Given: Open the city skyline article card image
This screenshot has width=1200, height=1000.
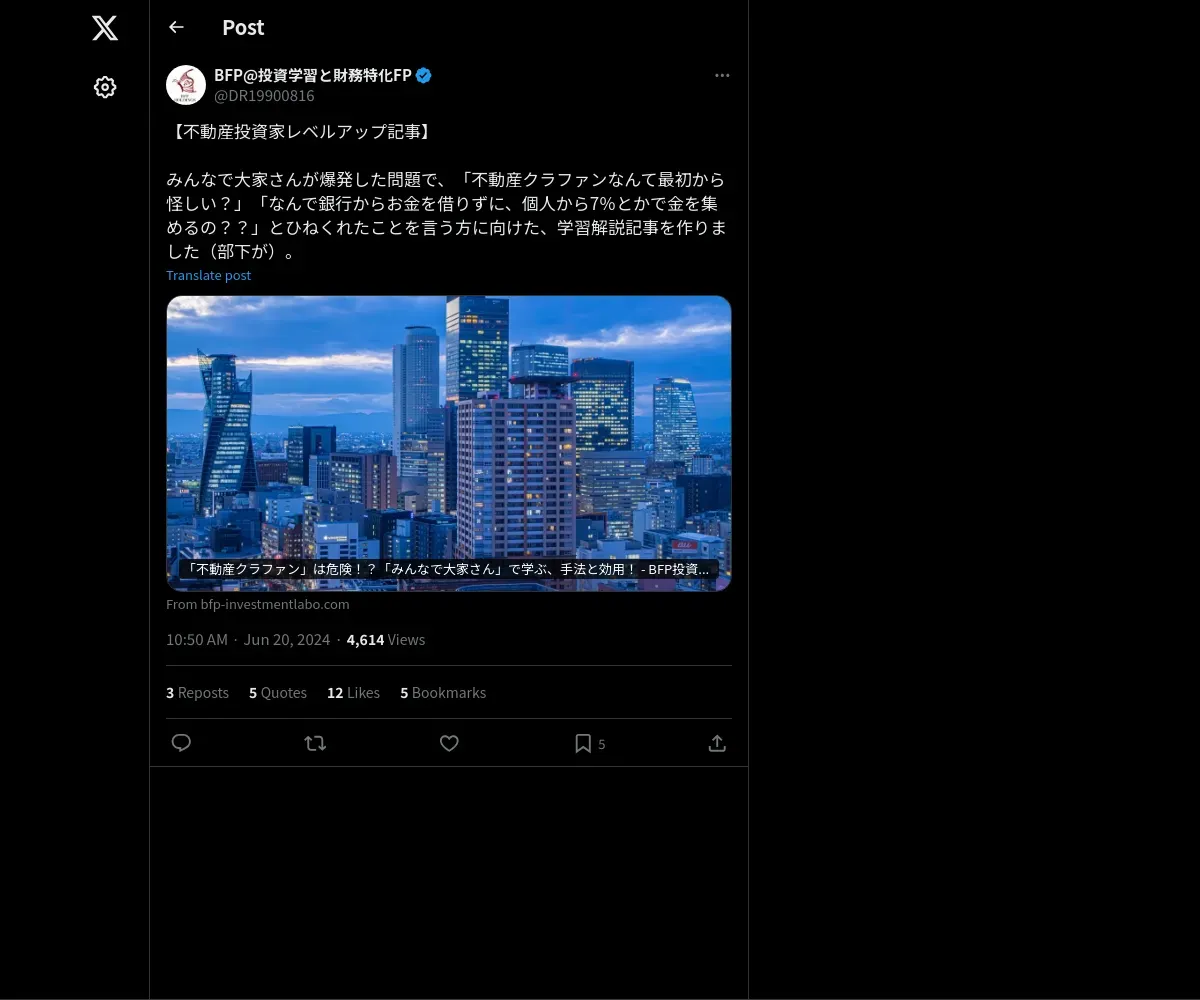Looking at the screenshot, I should point(449,443).
